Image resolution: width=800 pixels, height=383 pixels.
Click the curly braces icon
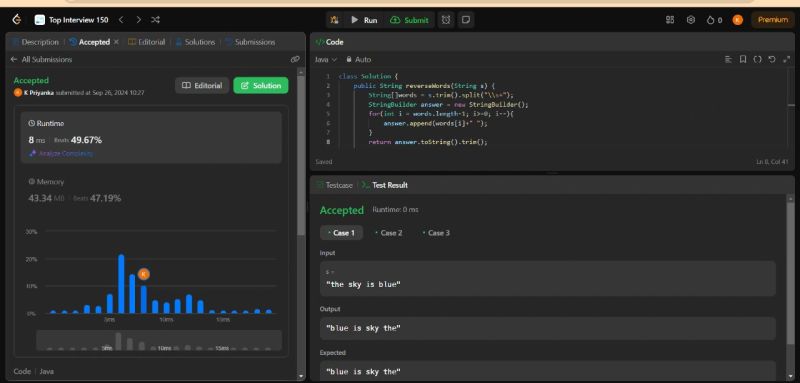click(757, 59)
